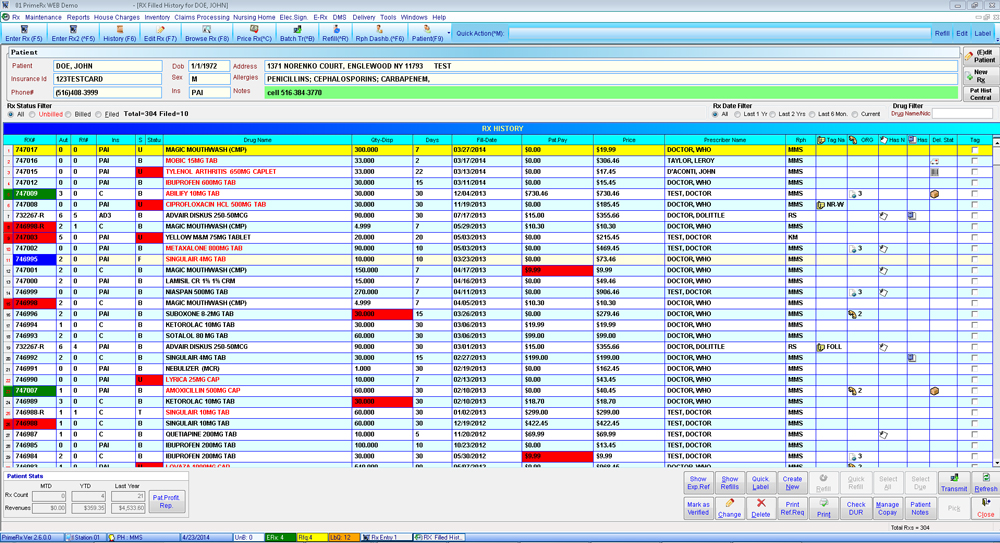Click the Check DUR button
The image size is (1000, 543).
coord(856,509)
